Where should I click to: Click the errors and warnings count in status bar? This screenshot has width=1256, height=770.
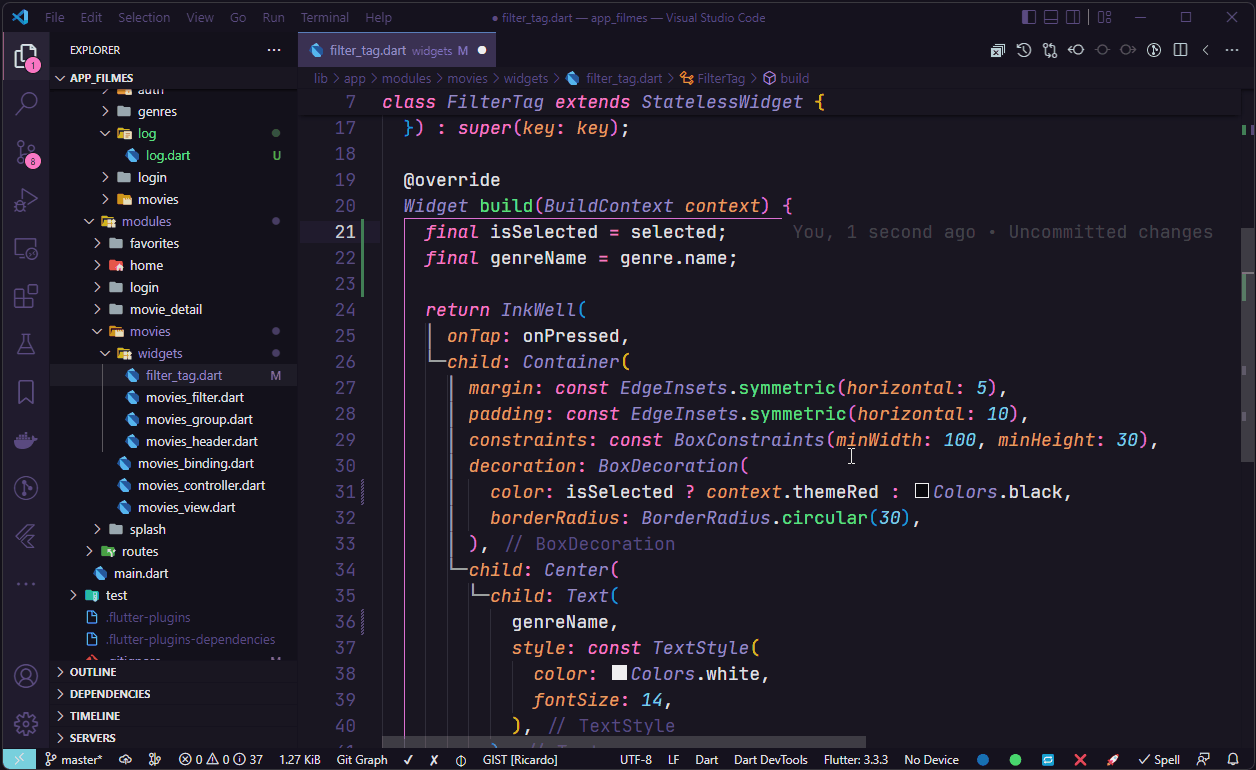(x=221, y=760)
